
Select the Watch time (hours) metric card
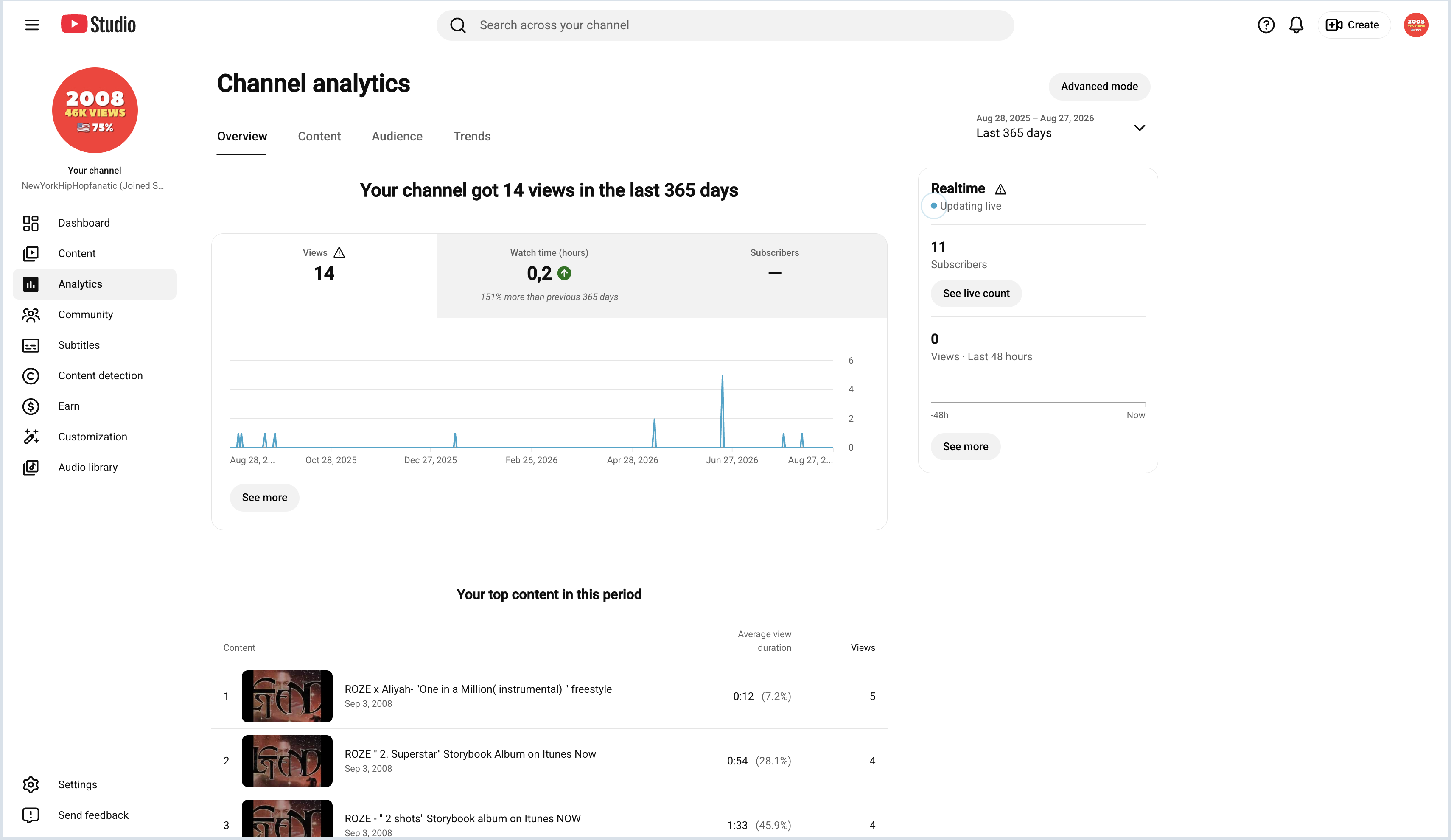549,275
